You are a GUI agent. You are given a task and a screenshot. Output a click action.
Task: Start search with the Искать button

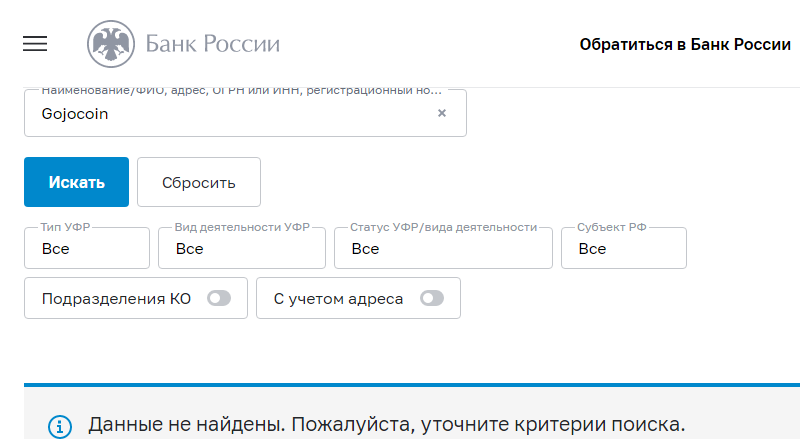pos(77,182)
